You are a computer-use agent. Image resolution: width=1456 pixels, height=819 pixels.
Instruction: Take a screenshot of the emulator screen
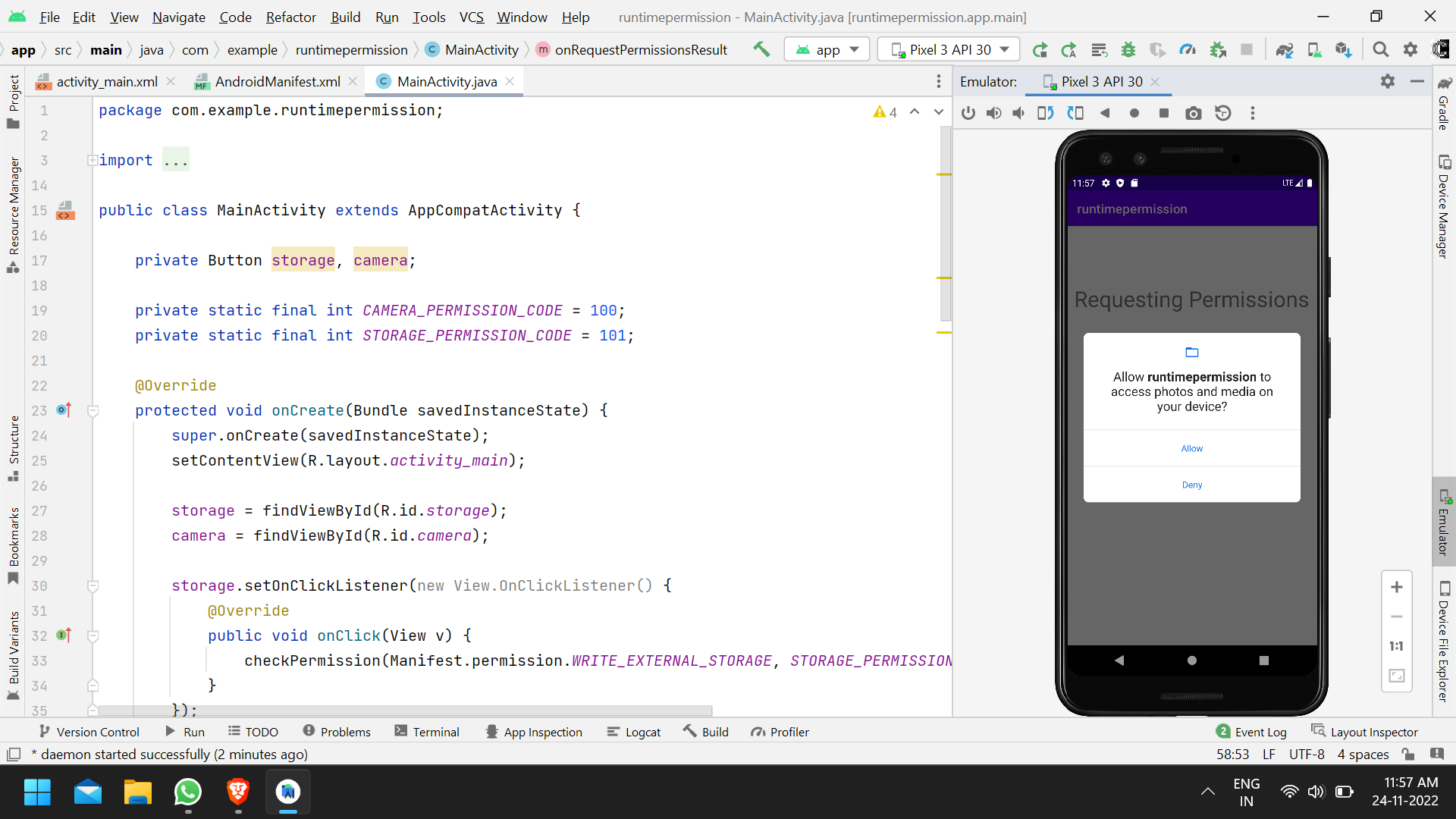point(1193,113)
